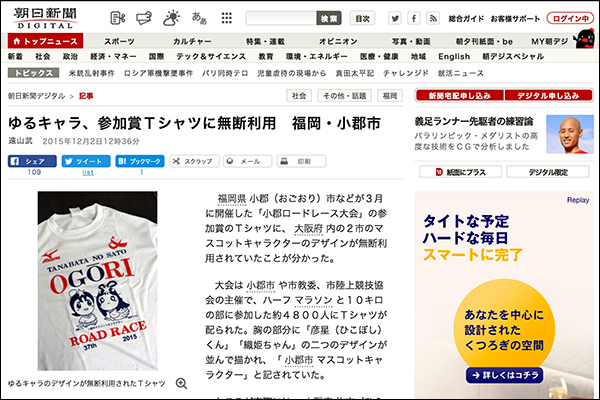Enlarge T-shirt photo with magnifier icon
Viewport: 600px width, 400px height.
click(x=182, y=383)
